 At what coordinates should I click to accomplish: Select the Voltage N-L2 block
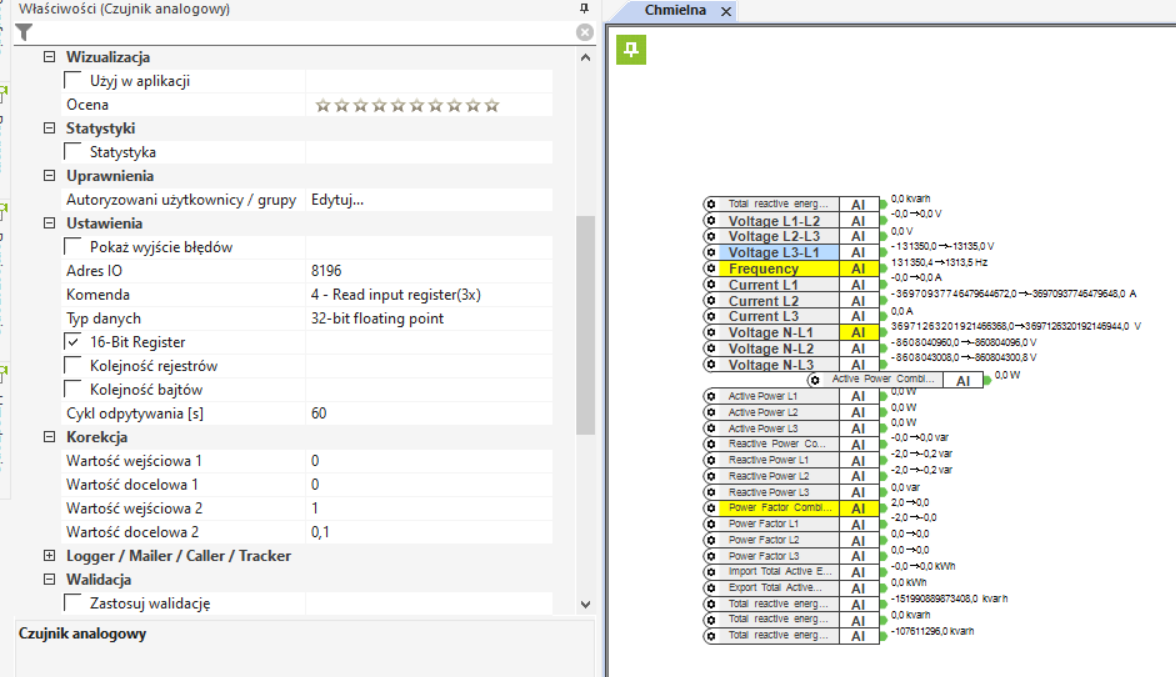[773, 349]
